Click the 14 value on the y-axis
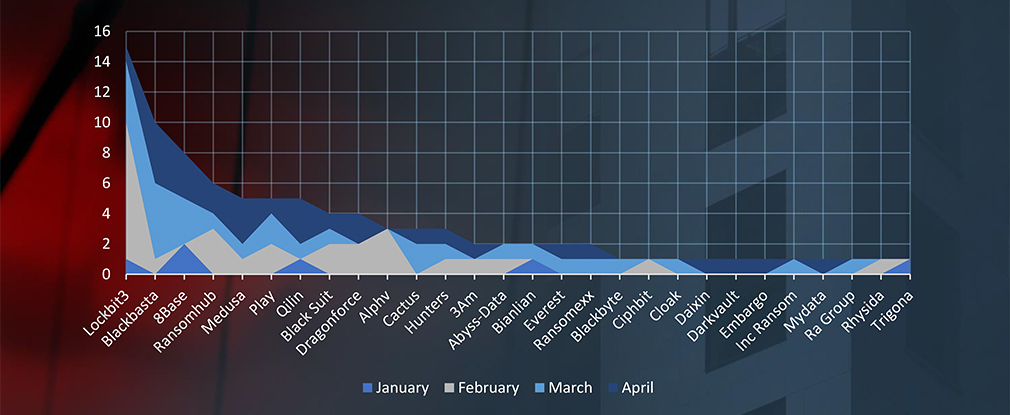This screenshot has height=415, width=1010. tap(103, 62)
